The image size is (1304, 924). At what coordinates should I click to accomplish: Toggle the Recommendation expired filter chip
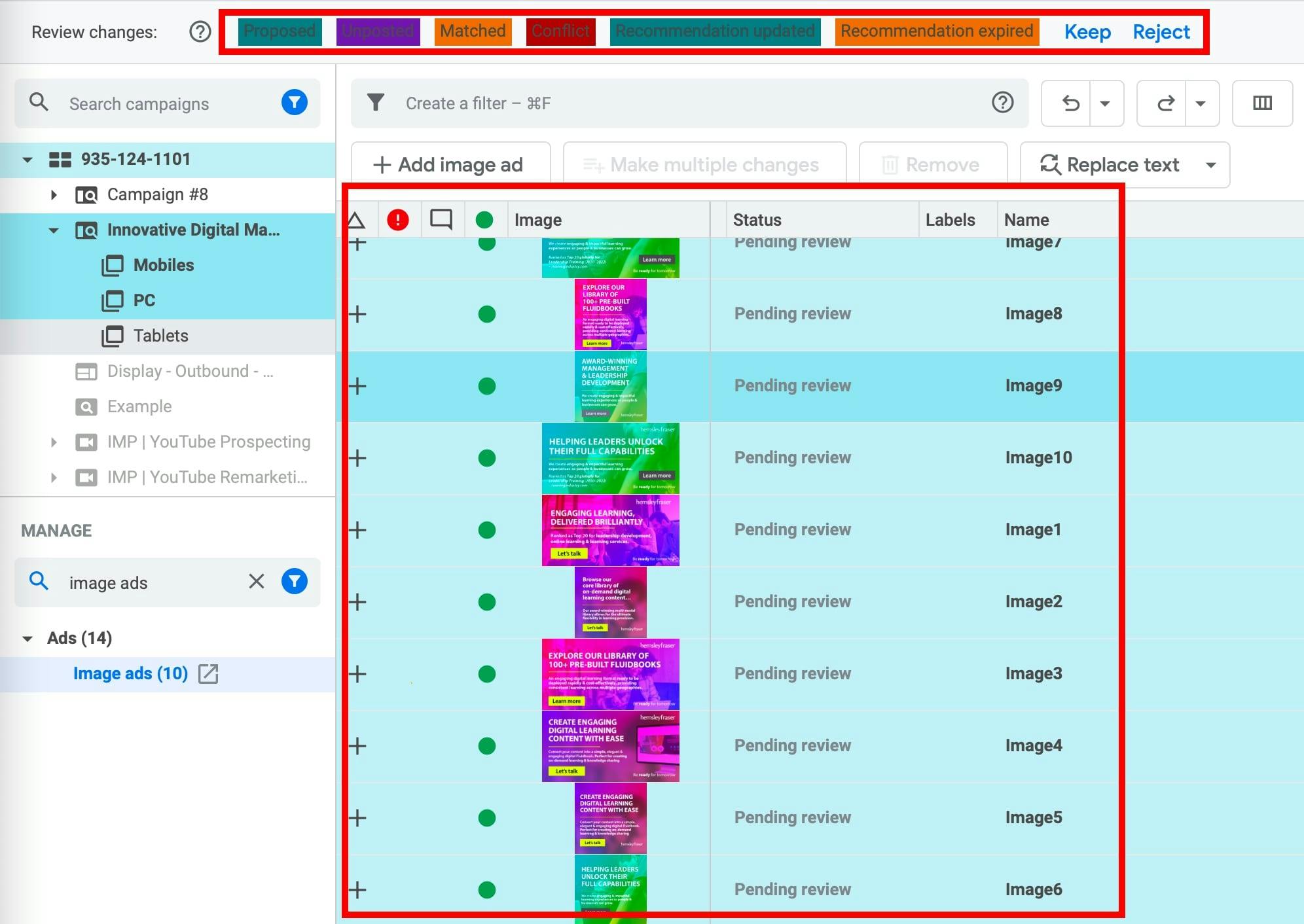coord(937,31)
